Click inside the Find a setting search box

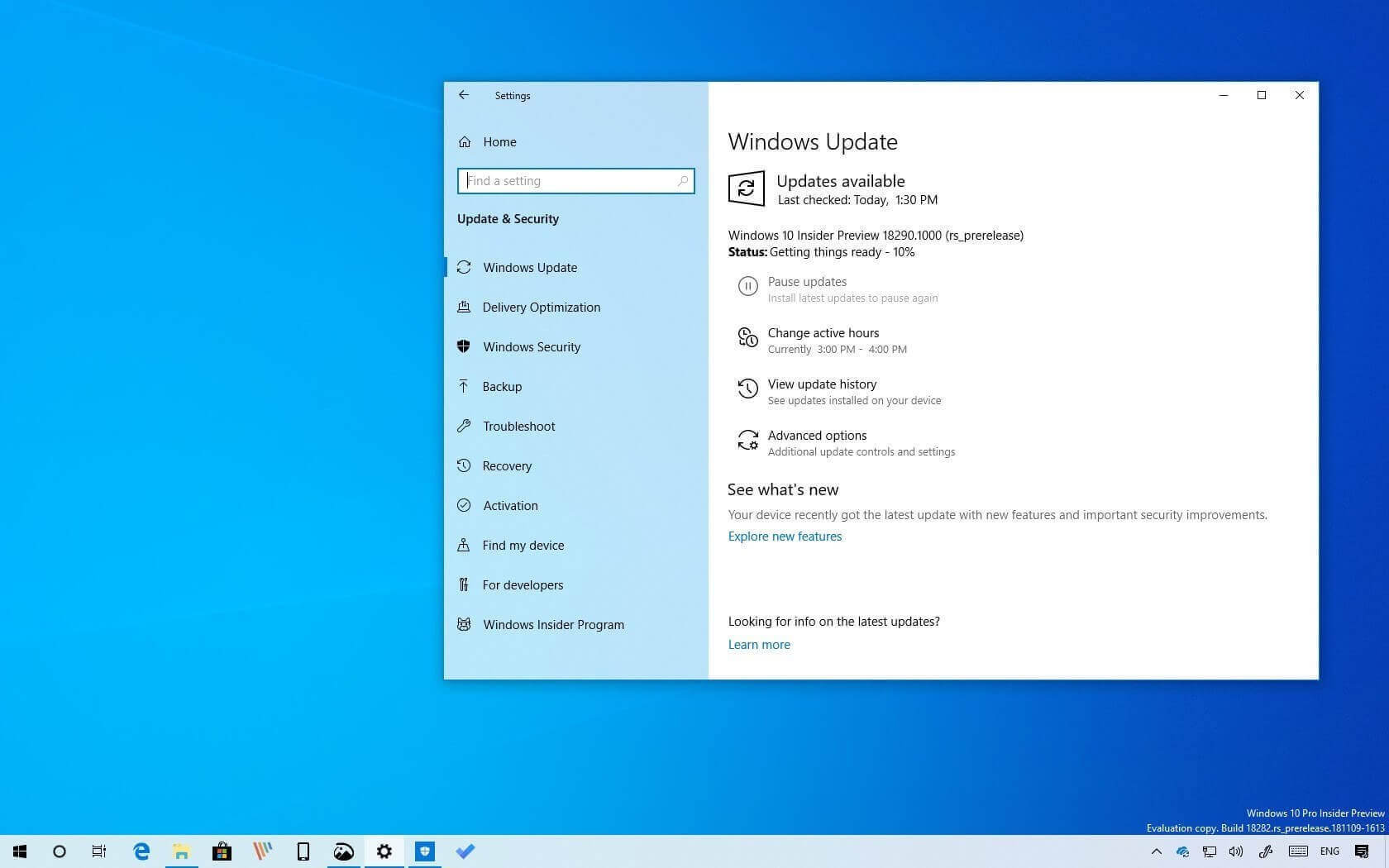(575, 180)
